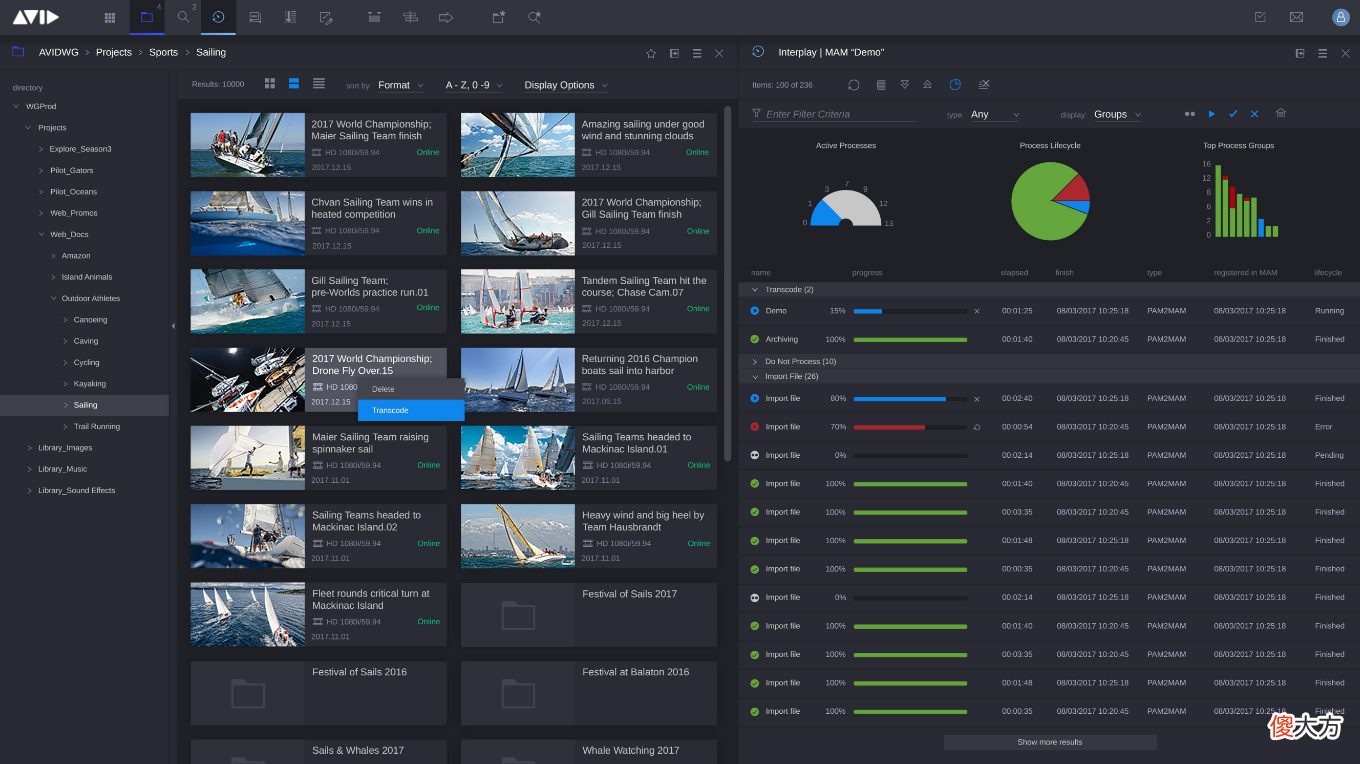Viewport: 1360px width, 764px height.
Task: Retry the failed Import file at 70%
Action: click(x=977, y=427)
